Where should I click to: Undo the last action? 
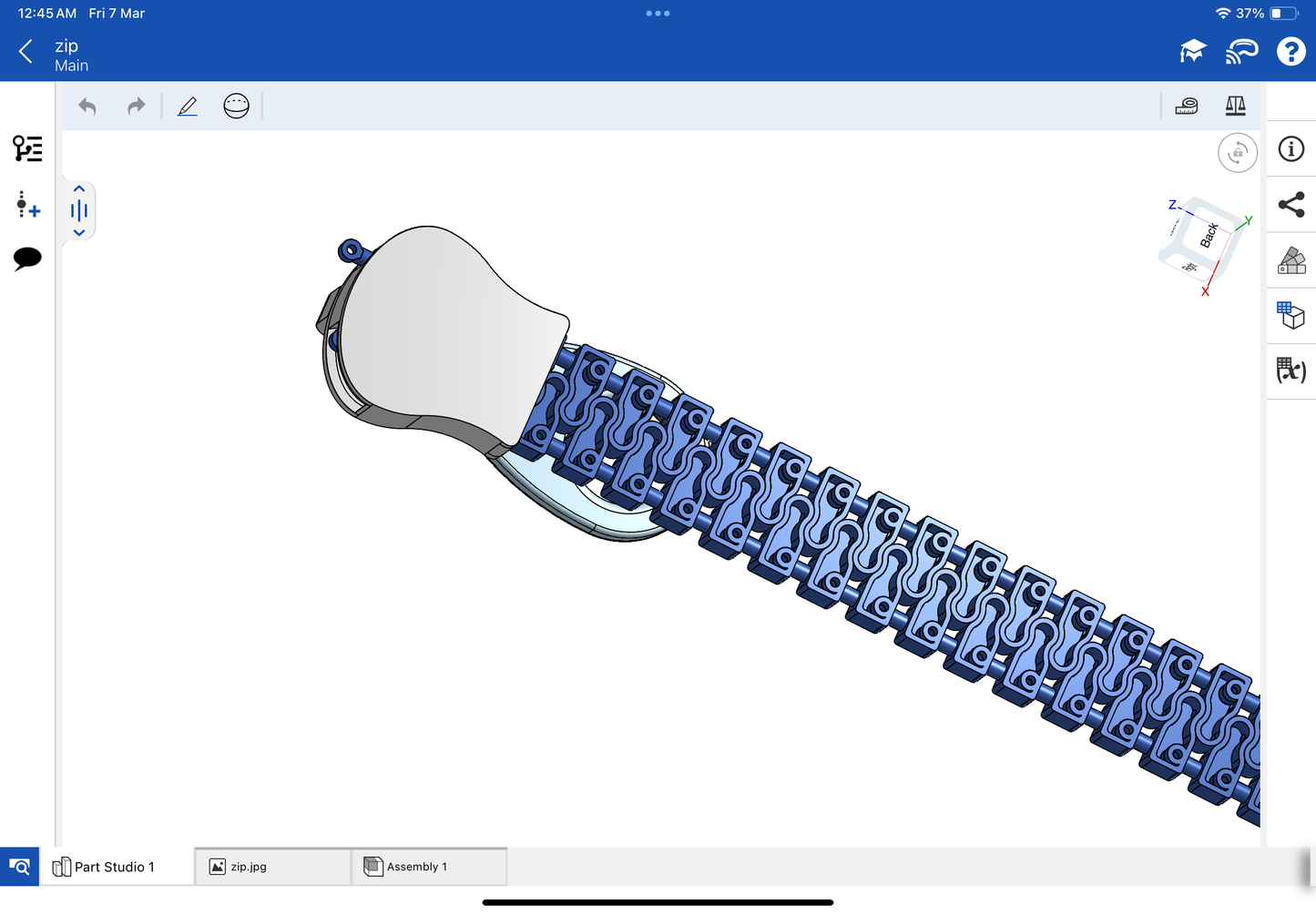(87, 107)
